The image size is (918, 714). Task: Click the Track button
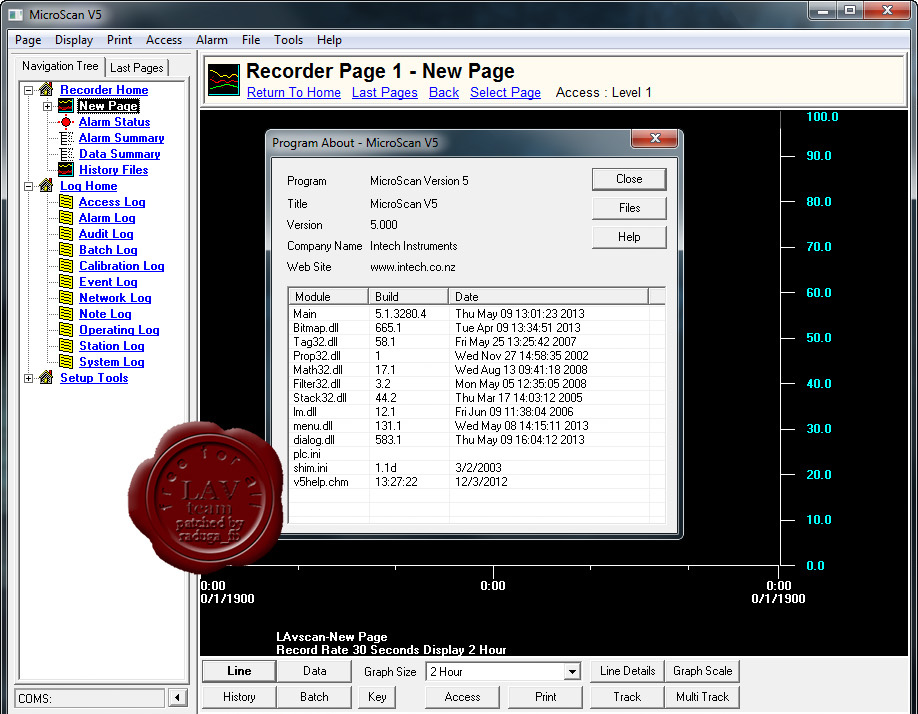(627, 697)
